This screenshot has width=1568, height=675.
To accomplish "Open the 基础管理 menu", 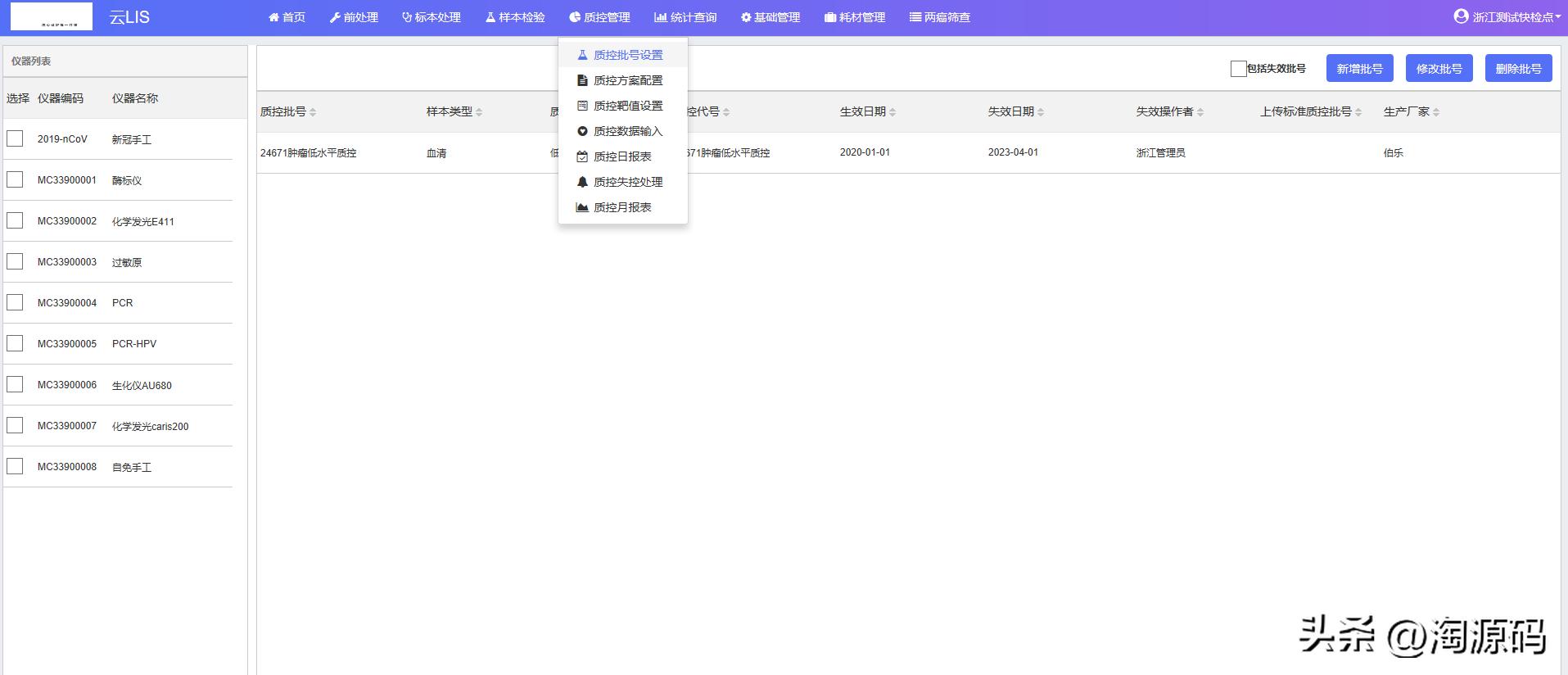I will 770,17.
